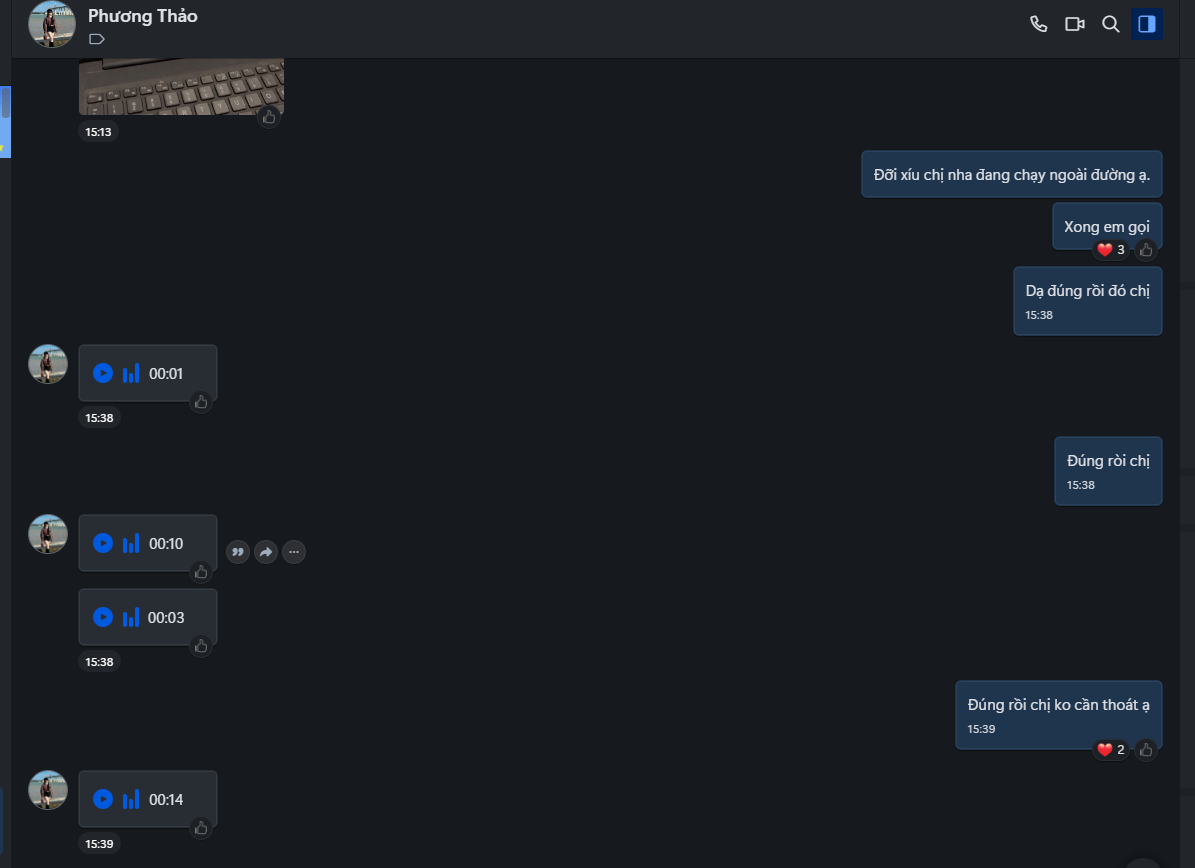Like the keyboard photo message
The height and width of the screenshot is (868, 1195).
coord(268,116)
